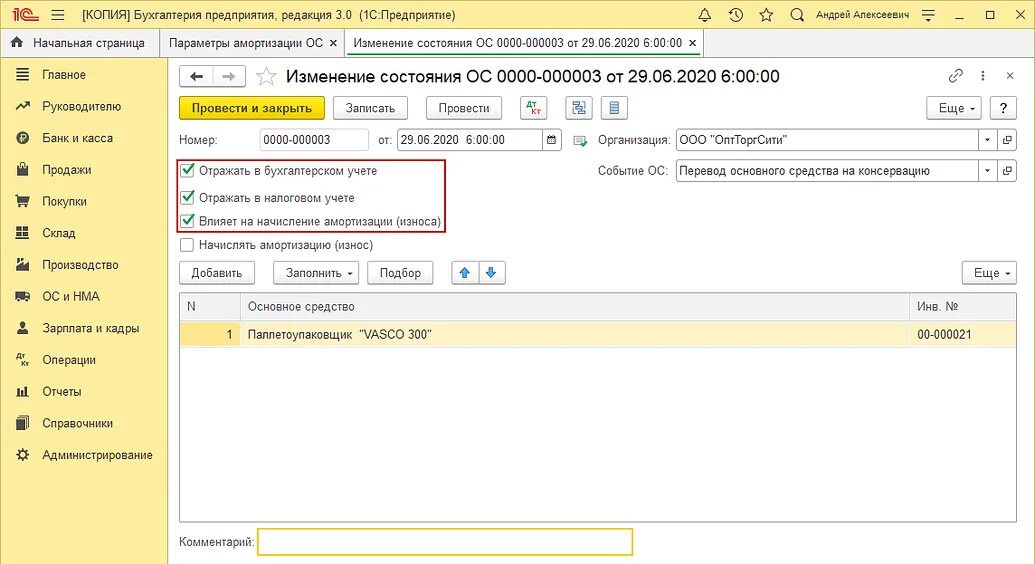Close document form with X icon
The image size is (1035, 564).
point(1010,76)
